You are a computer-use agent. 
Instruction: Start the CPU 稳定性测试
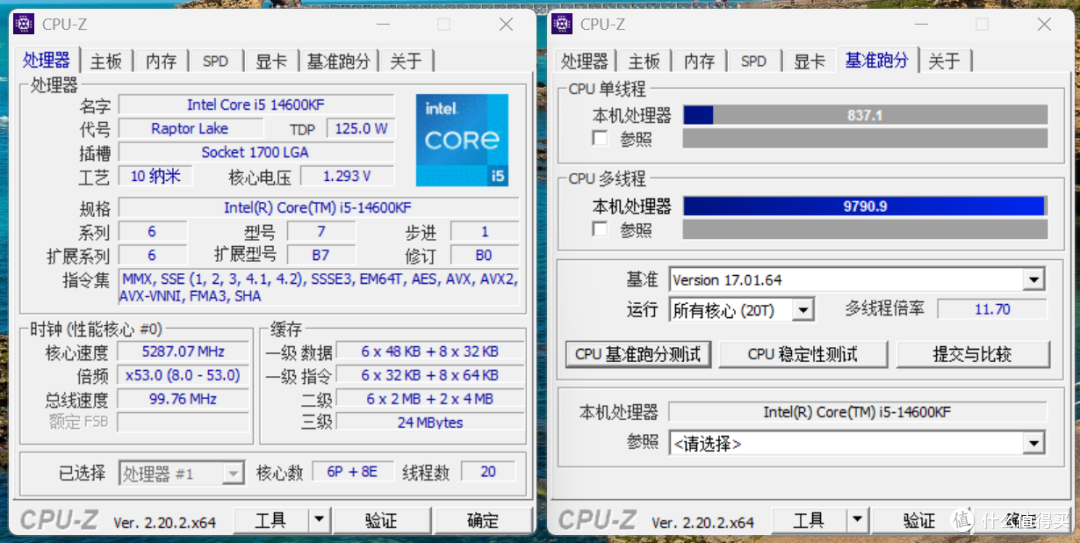(802, 354)
